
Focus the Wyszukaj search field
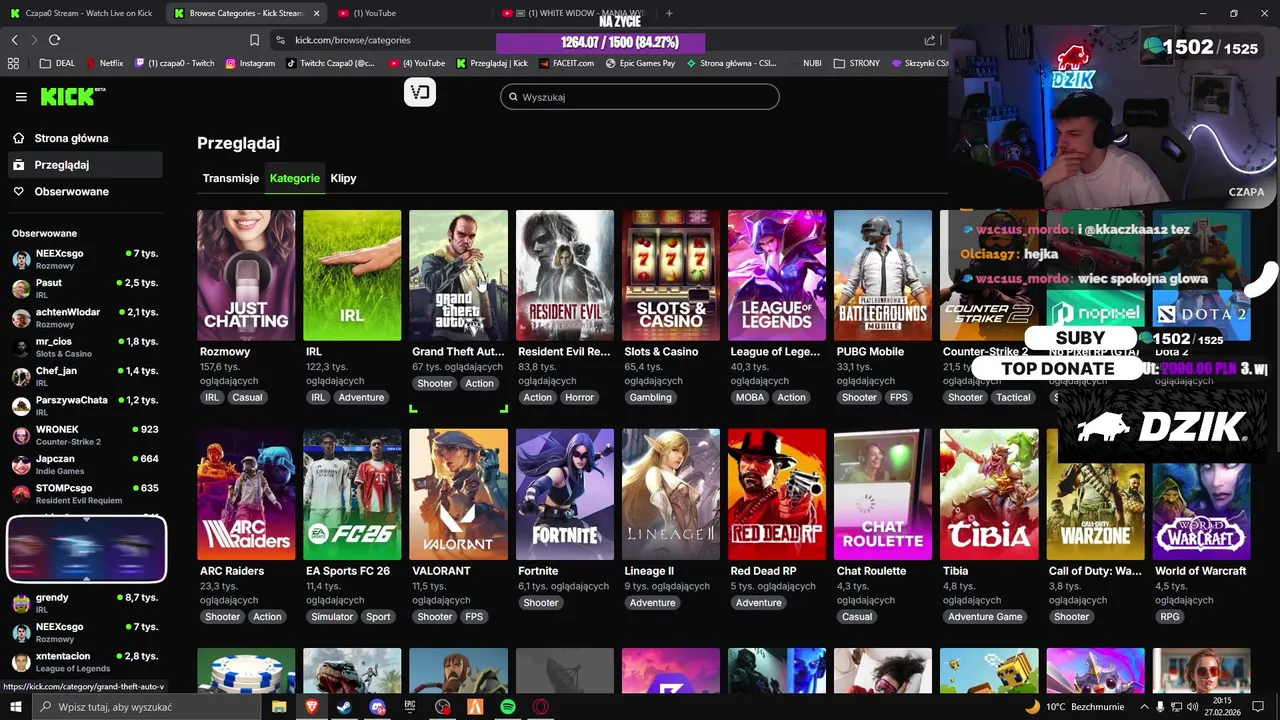[x=640, y=97]
